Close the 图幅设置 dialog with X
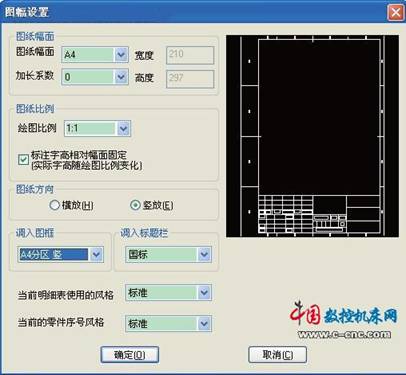 click(x=395, y=13)
